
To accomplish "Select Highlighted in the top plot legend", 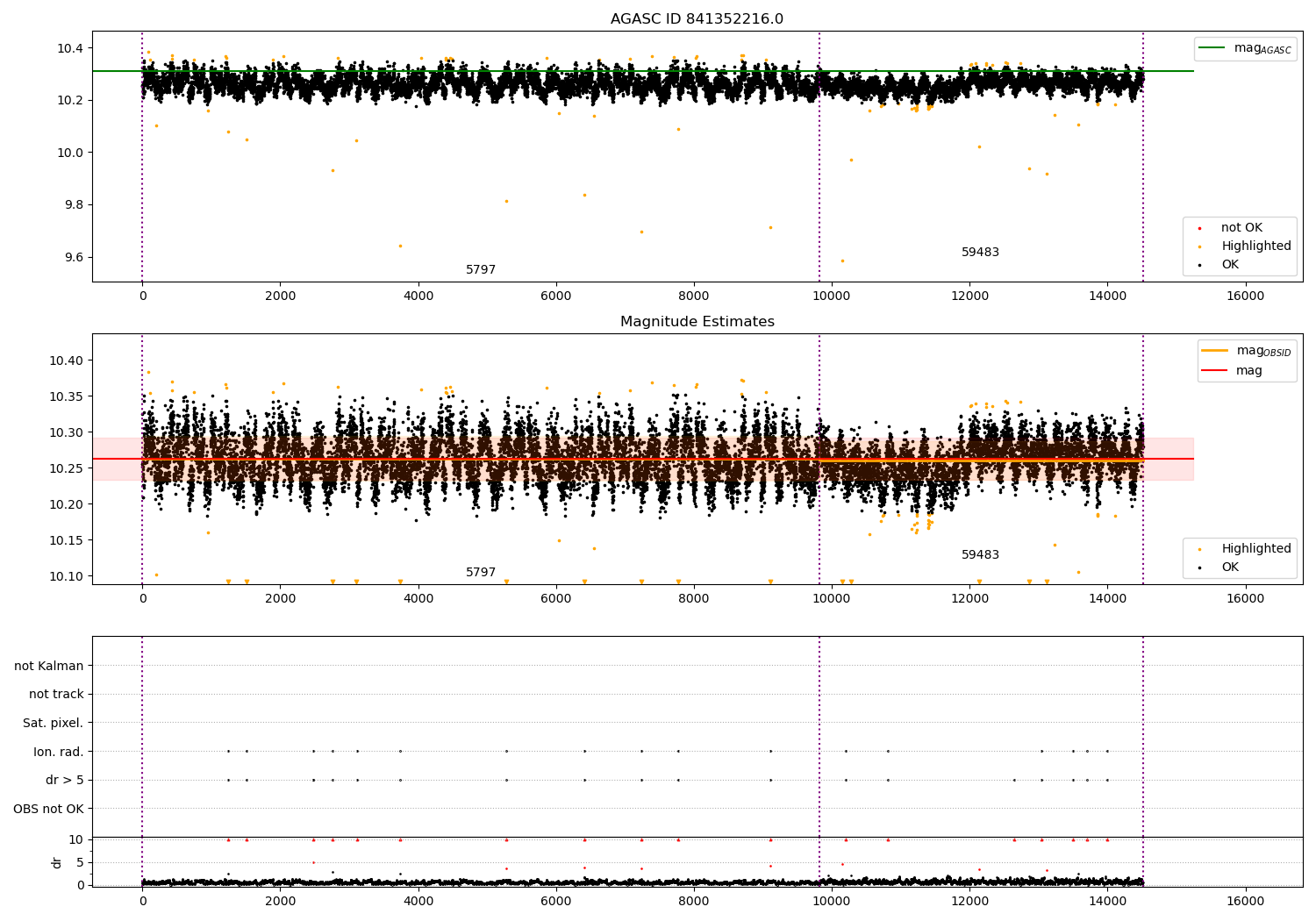I will pyautogui.click(x=1256, y=246).
